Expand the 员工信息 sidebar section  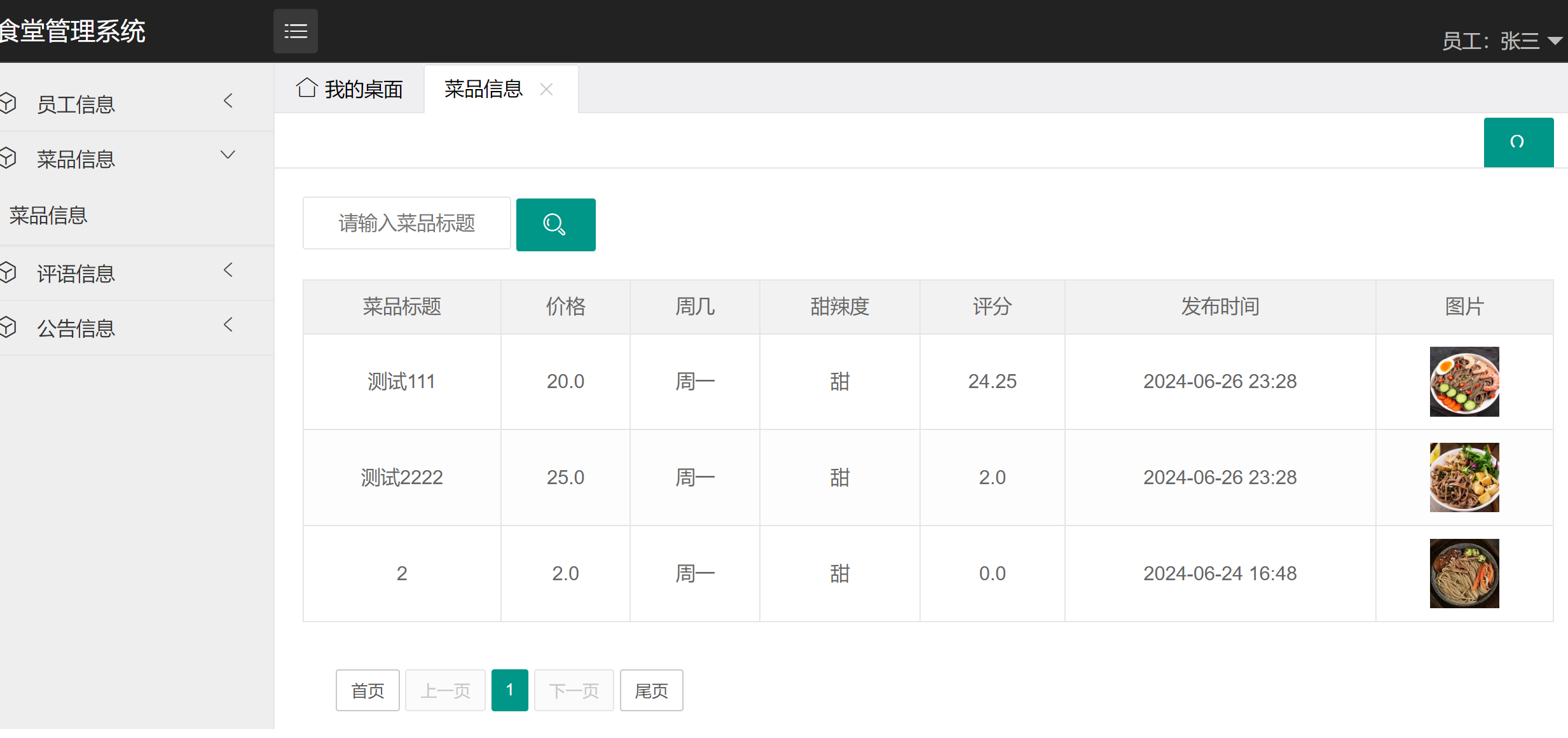point(228,101)
